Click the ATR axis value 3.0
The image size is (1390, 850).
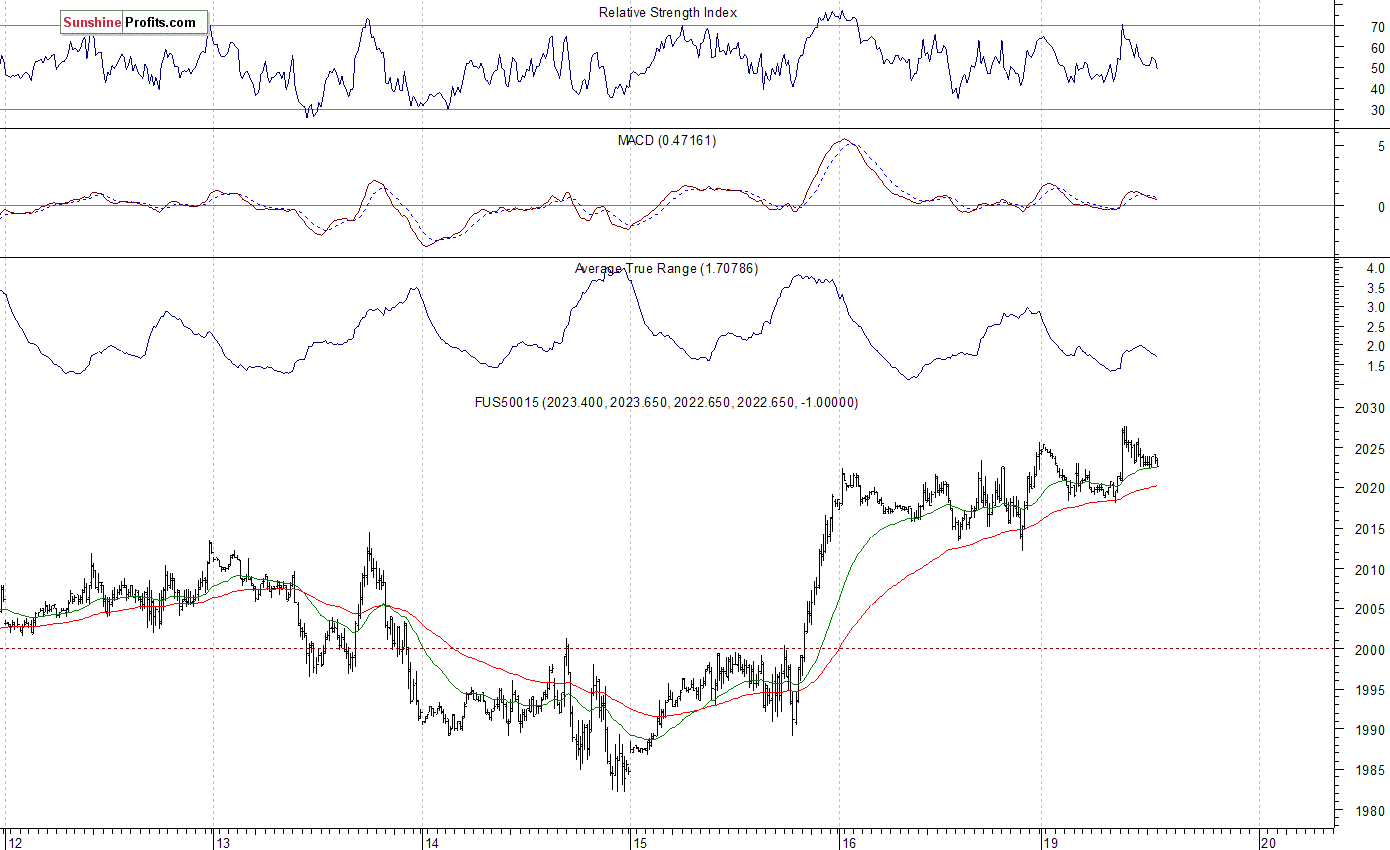click(1376, 307)
